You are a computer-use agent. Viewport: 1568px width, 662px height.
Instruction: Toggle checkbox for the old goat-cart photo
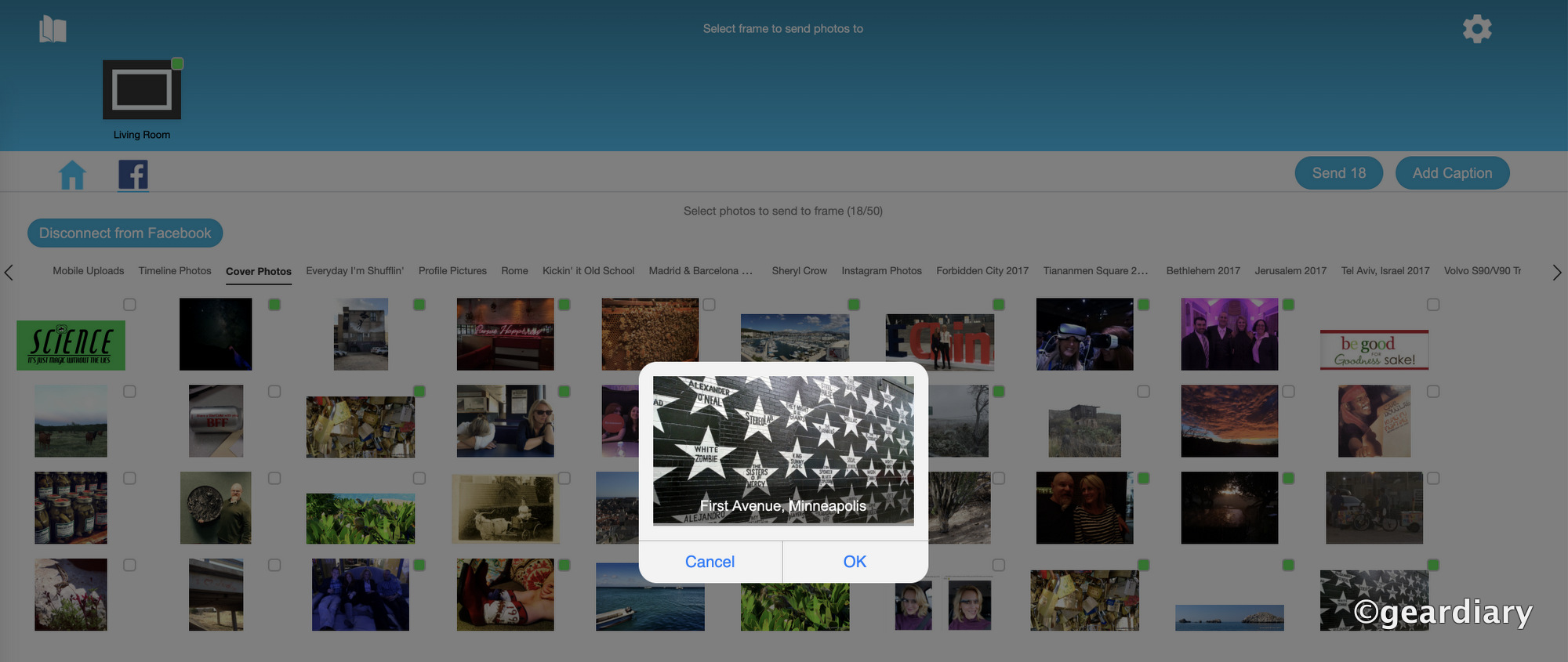(x=564, y=479)
